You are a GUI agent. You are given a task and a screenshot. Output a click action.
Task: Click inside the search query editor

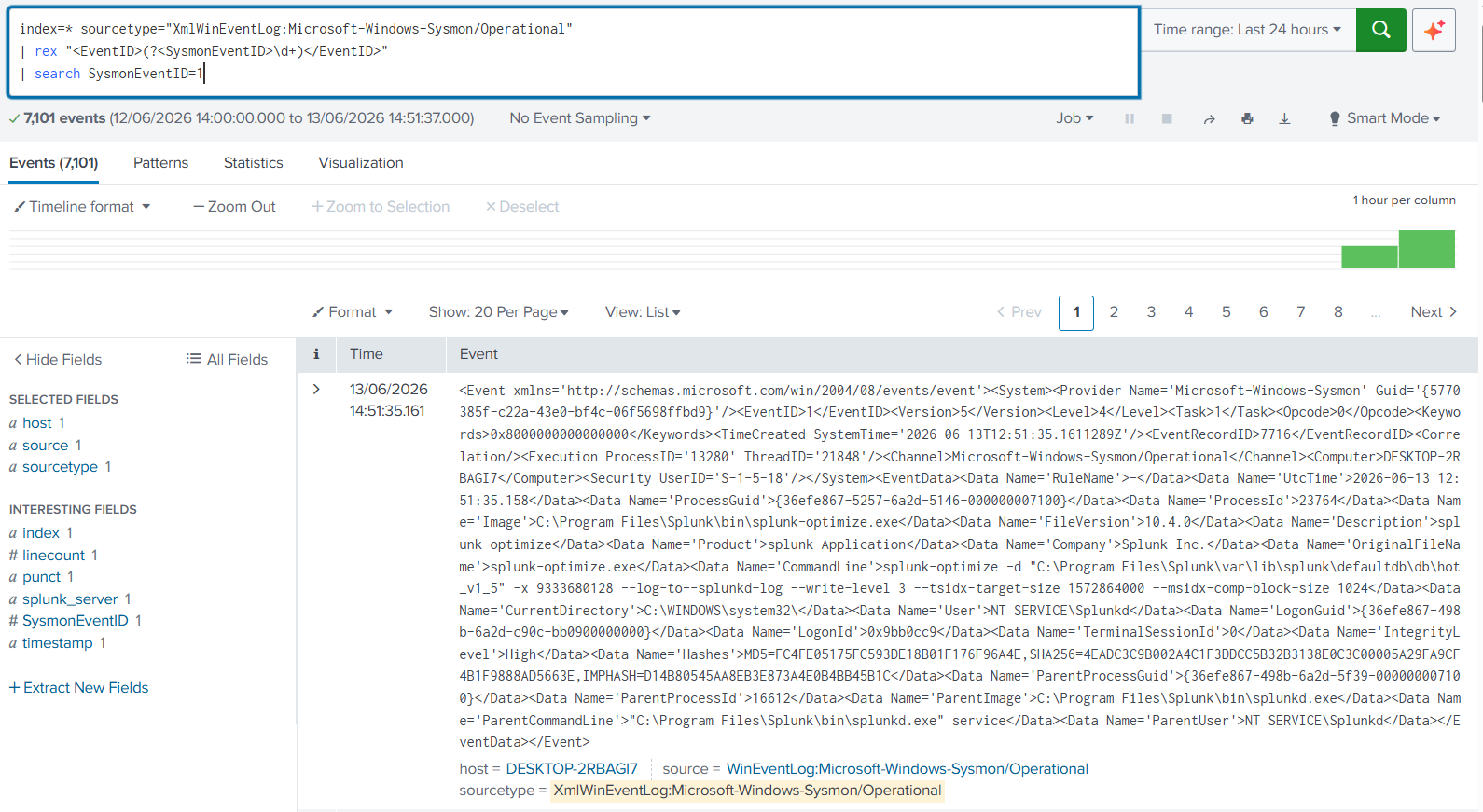[574, 52]
